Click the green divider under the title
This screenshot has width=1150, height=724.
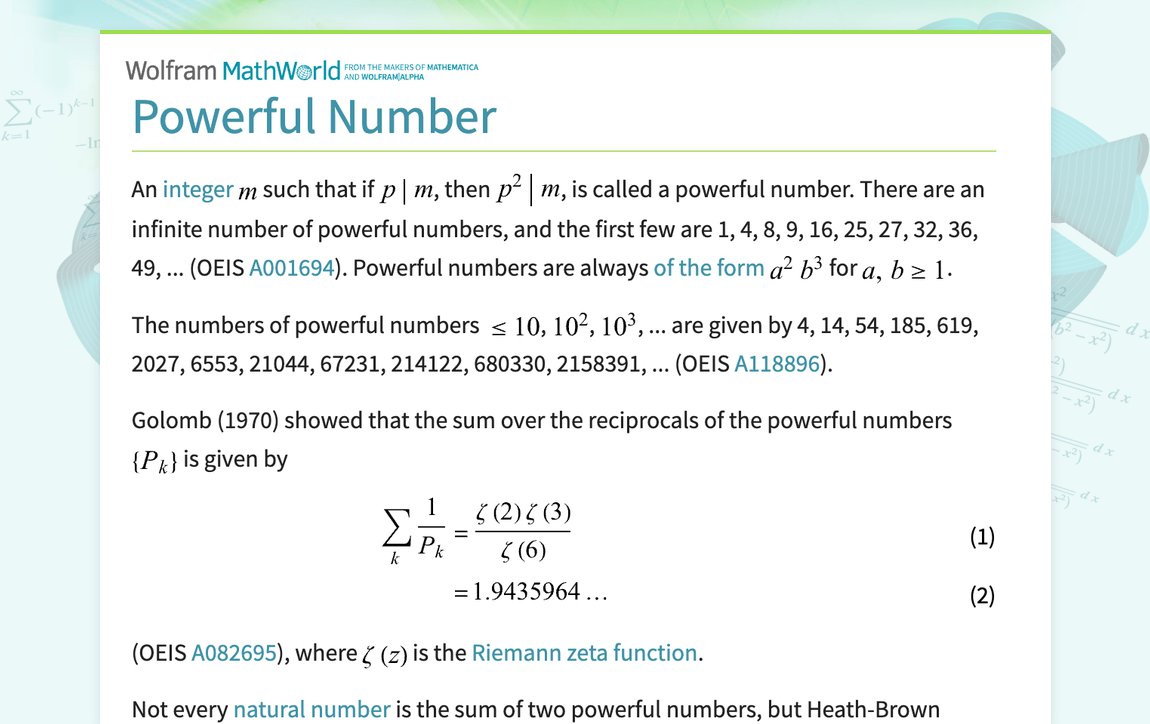pos(563,150)
